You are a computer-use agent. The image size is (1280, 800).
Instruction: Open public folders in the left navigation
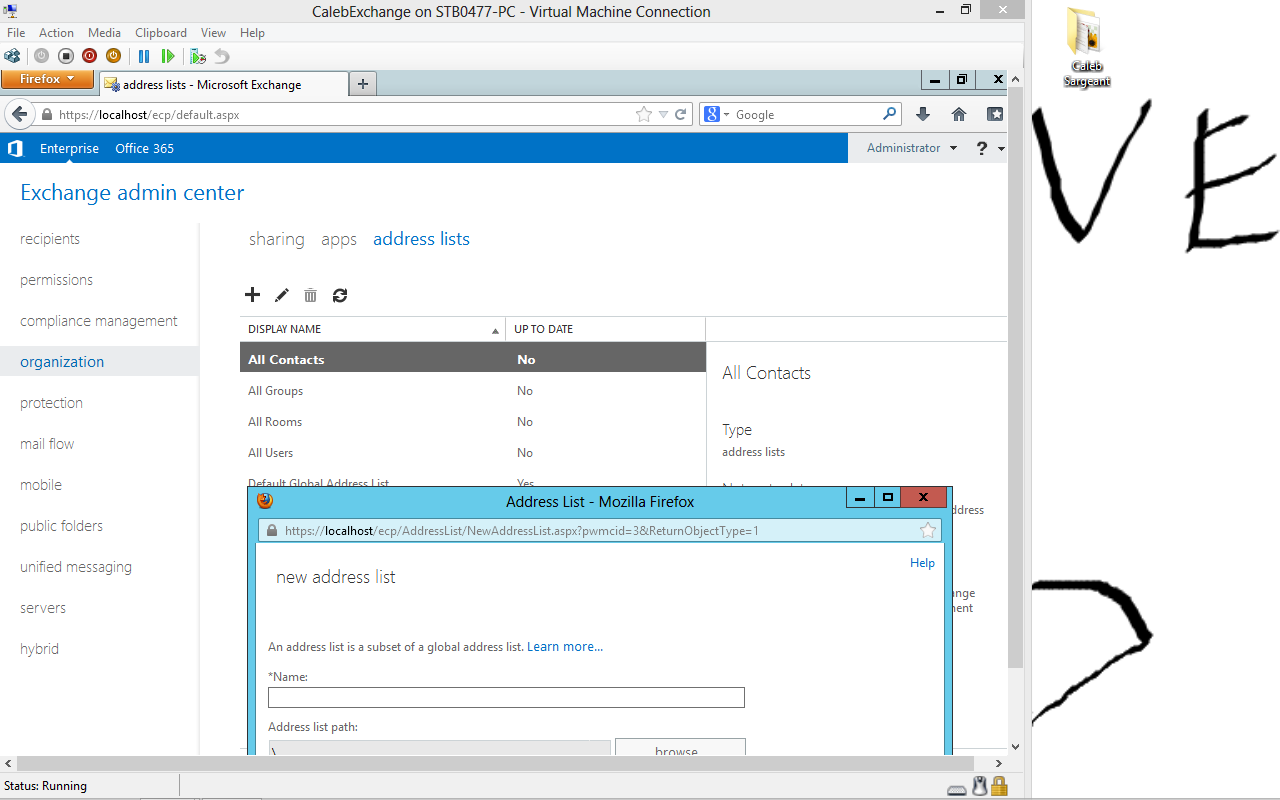point(61,526)
